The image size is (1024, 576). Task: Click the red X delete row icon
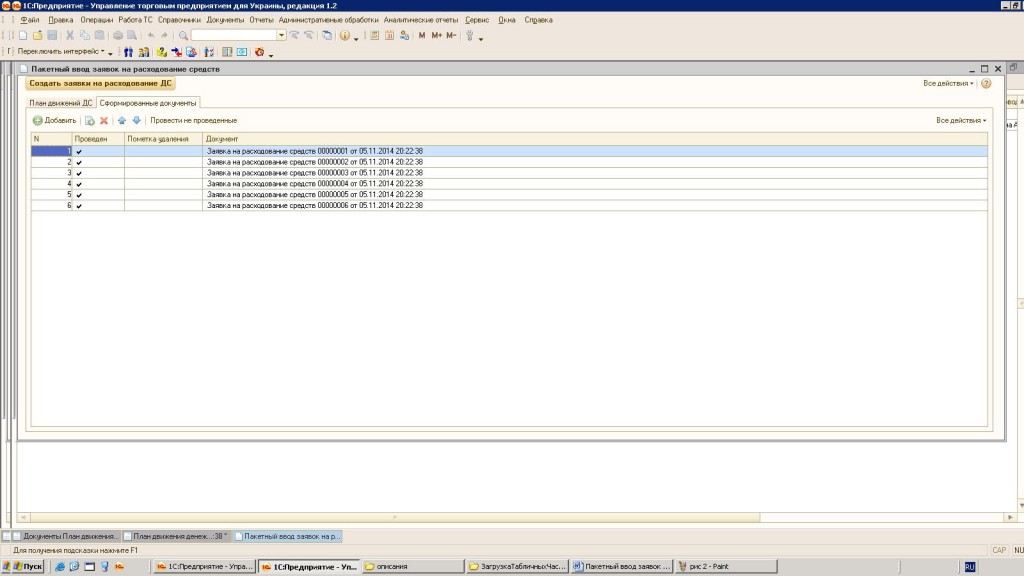coord(104,120)
